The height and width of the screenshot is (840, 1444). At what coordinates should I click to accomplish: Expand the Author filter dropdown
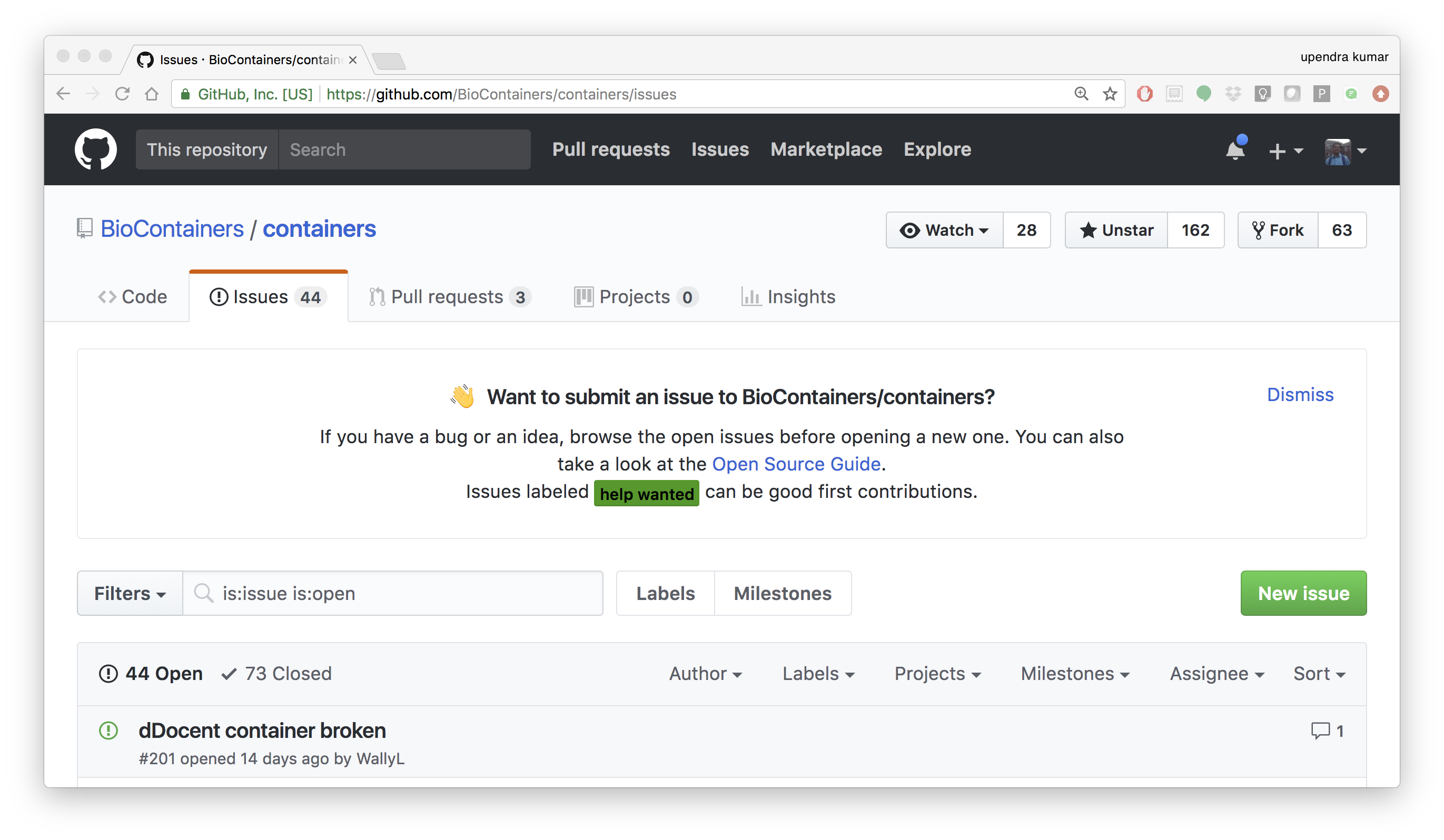tap(705, 674)
